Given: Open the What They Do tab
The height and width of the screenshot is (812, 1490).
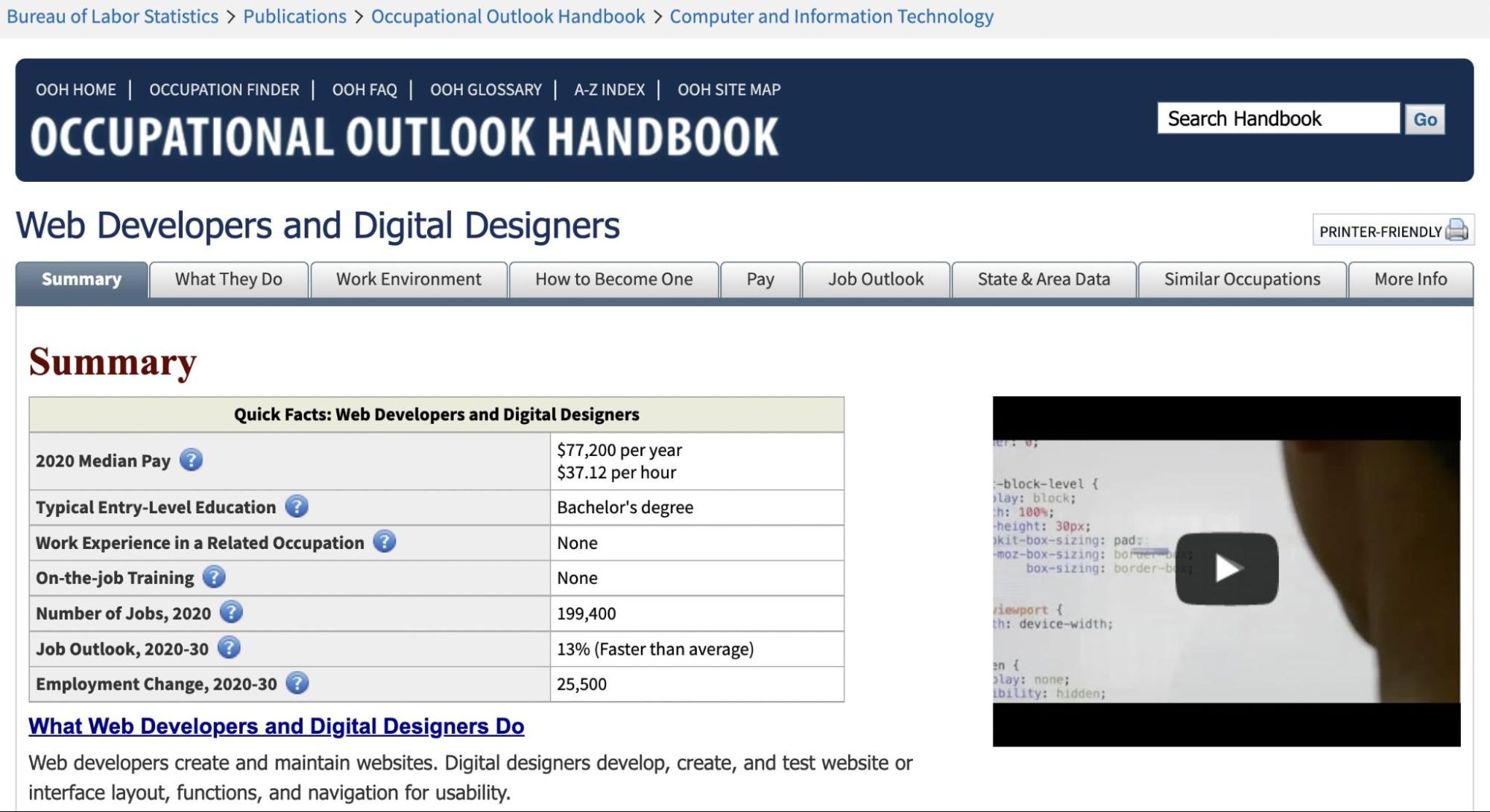Looking at the screenshot, I should tap(228, 279).
